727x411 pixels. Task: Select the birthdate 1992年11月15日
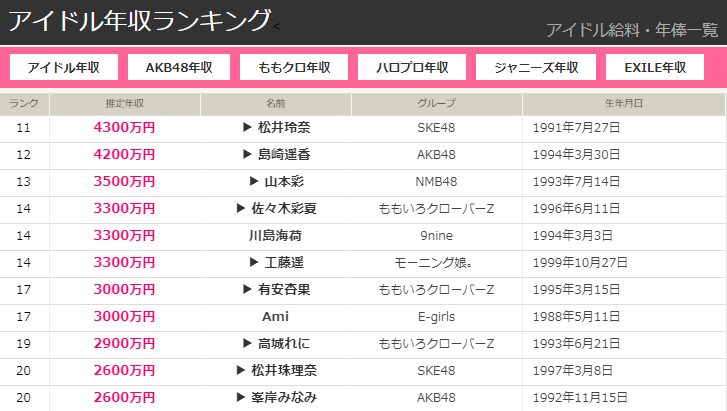click(x=580, y=397)
